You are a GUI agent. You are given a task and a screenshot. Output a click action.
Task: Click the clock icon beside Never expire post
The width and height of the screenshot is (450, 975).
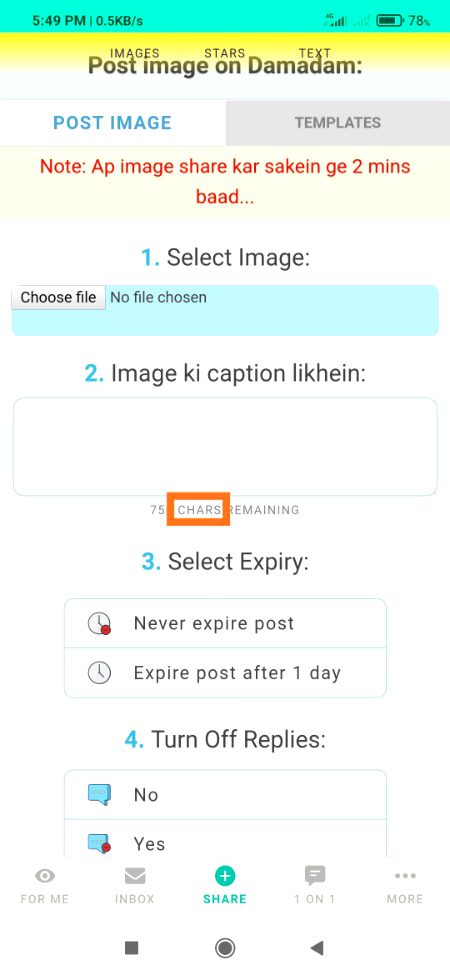point(99,623)
